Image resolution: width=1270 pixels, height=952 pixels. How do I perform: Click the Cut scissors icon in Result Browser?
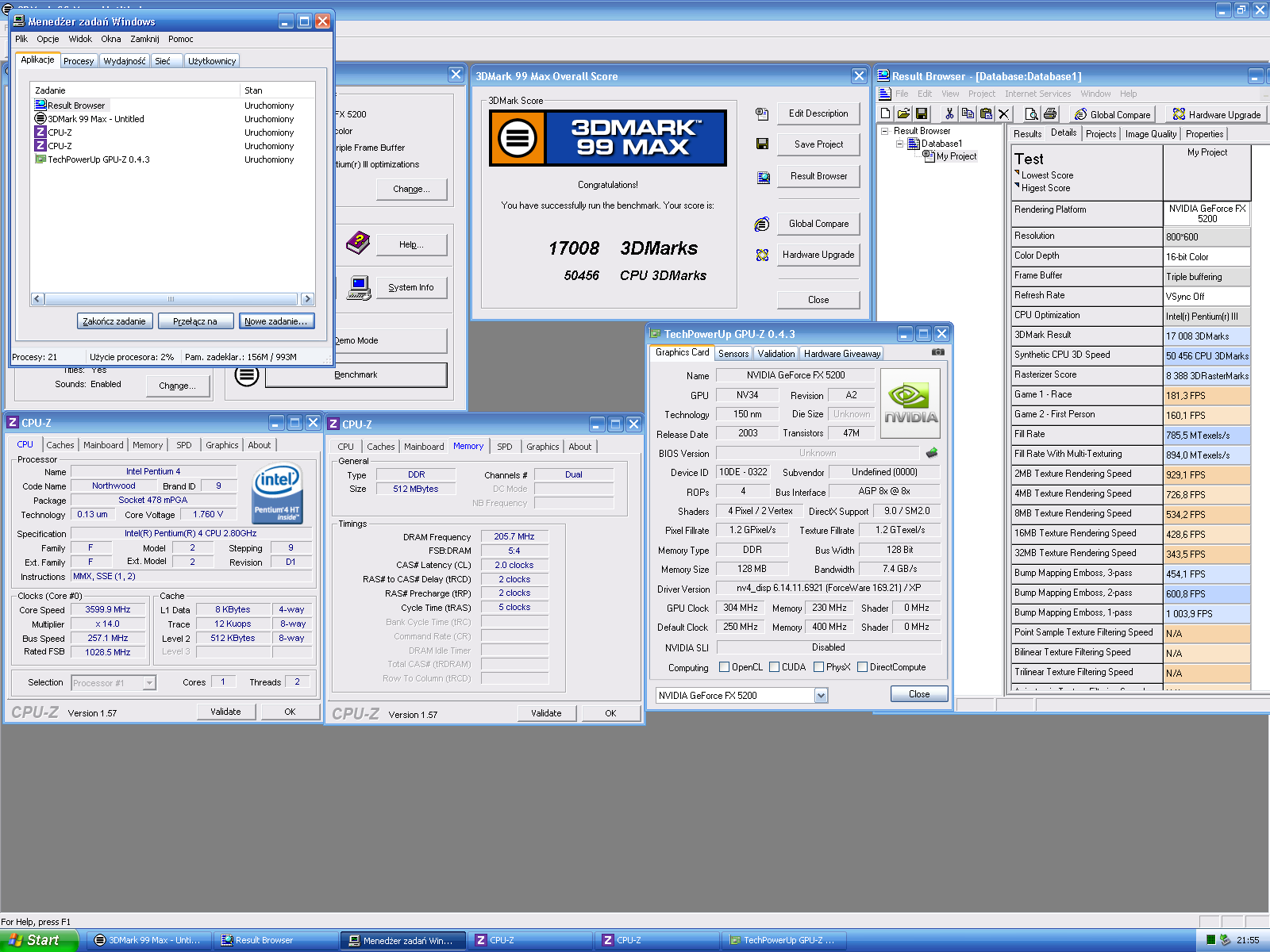949,113
